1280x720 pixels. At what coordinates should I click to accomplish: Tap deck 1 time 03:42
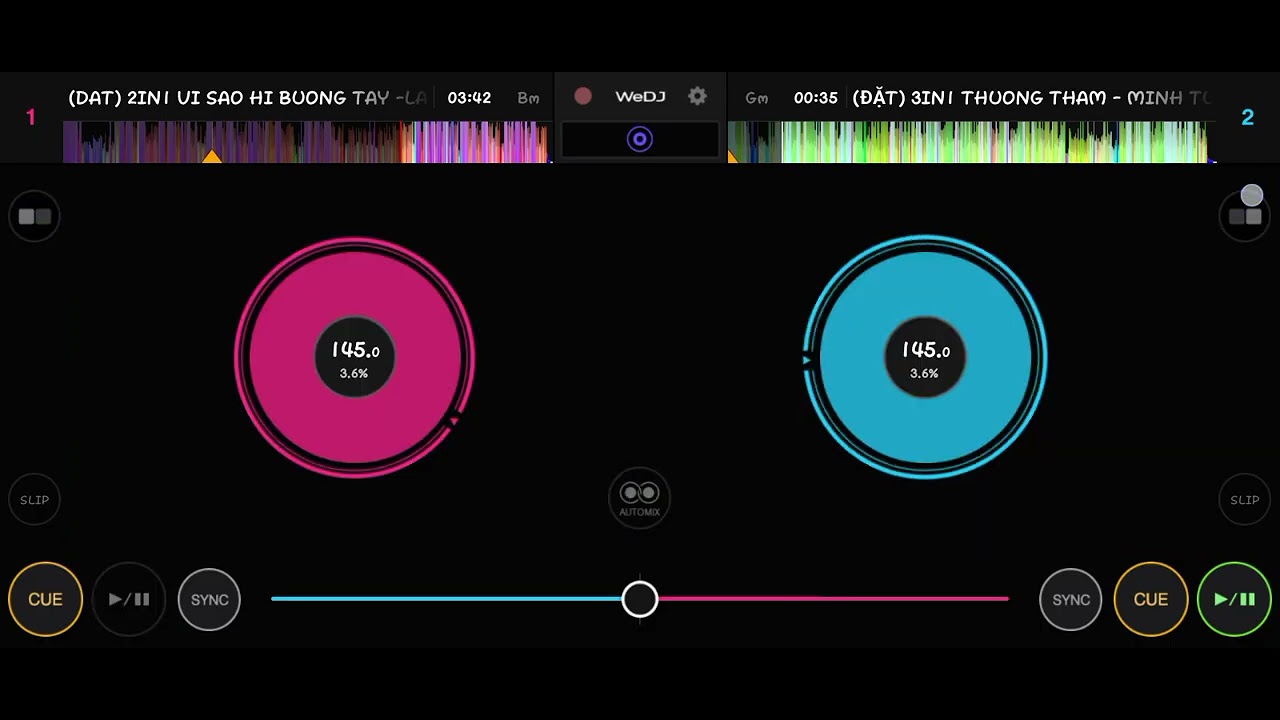click(469, 97)
